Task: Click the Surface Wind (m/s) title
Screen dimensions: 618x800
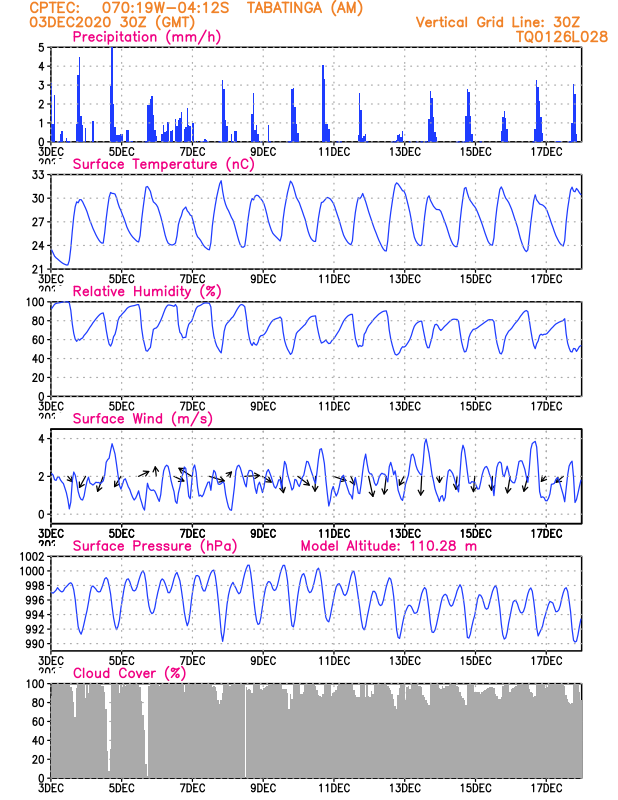Action: tap(142, 419)
